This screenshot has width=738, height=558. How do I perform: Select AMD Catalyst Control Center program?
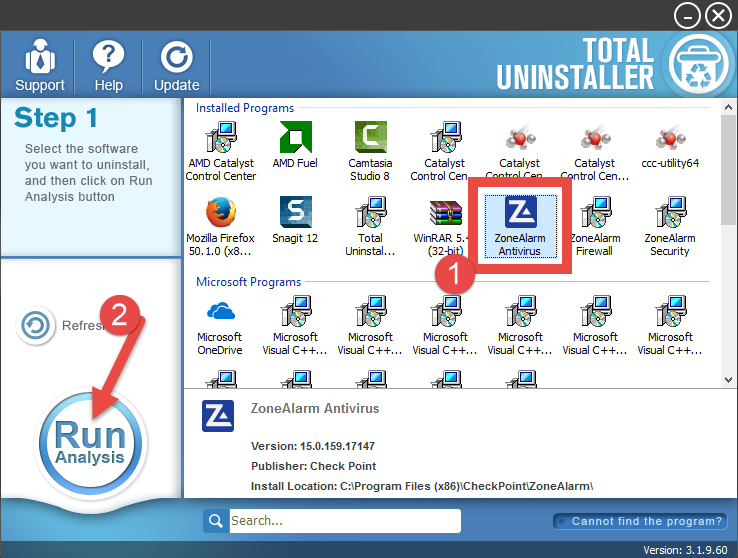tap(221, 151)
